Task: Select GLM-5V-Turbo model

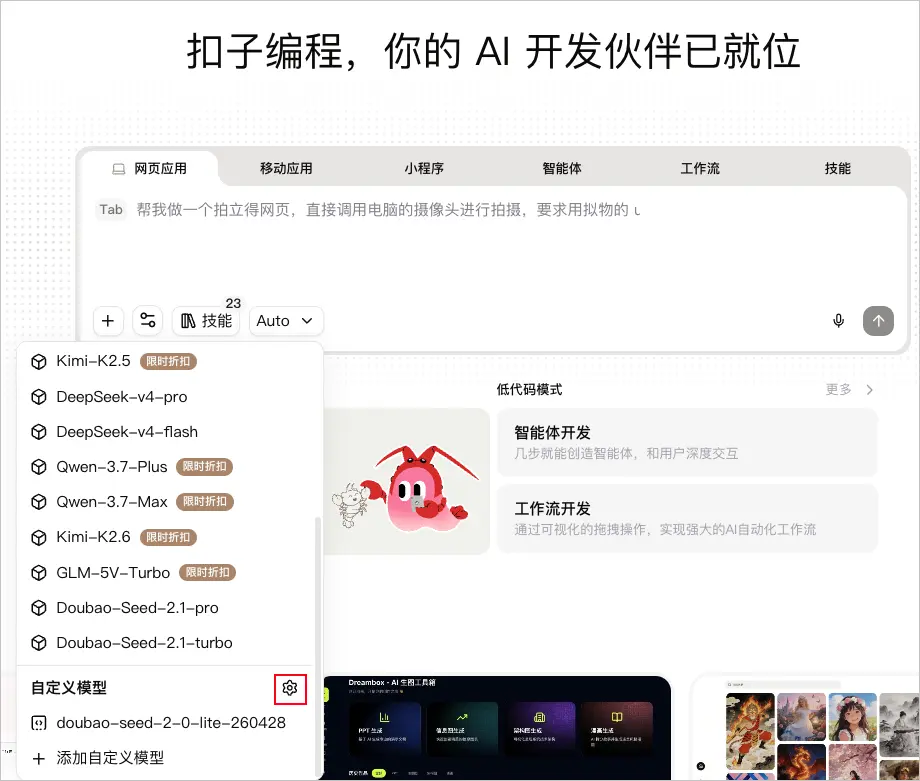Action: [167, 573]
